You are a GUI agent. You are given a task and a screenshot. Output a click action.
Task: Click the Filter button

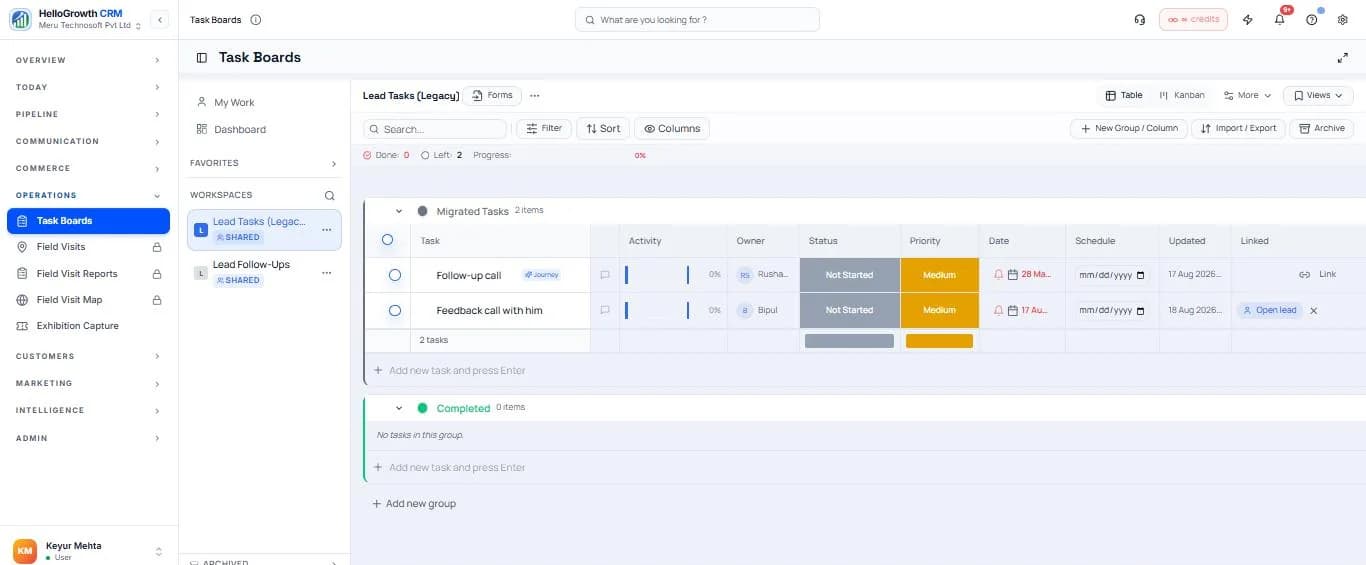pos(544,128)
